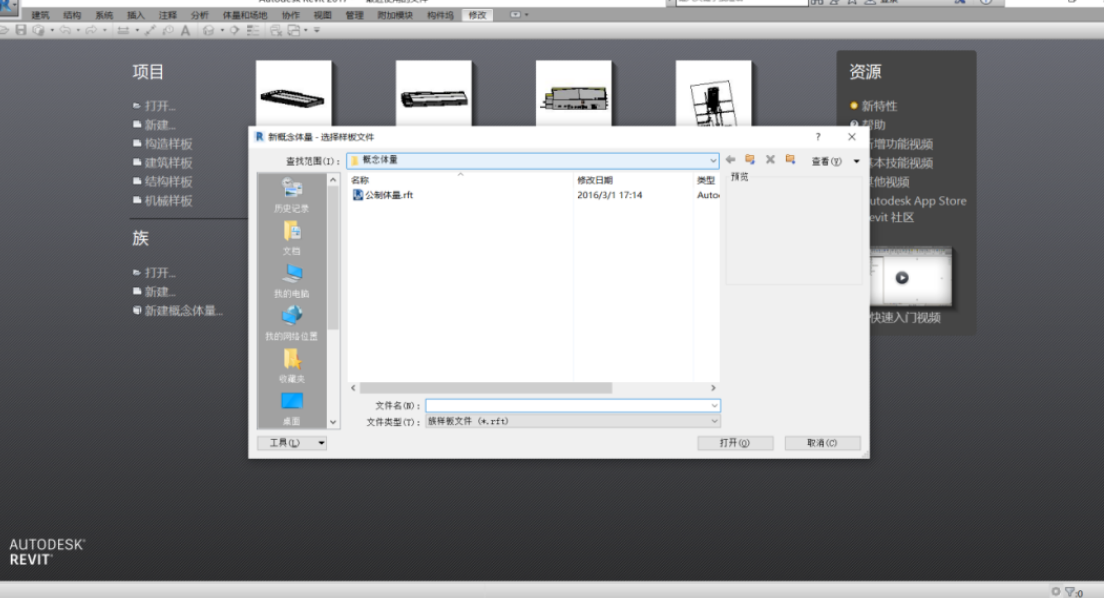Click the 新特性 link in the 资源 panel
This screenshot has width=1104, height=598.
(x=879, y=106)
